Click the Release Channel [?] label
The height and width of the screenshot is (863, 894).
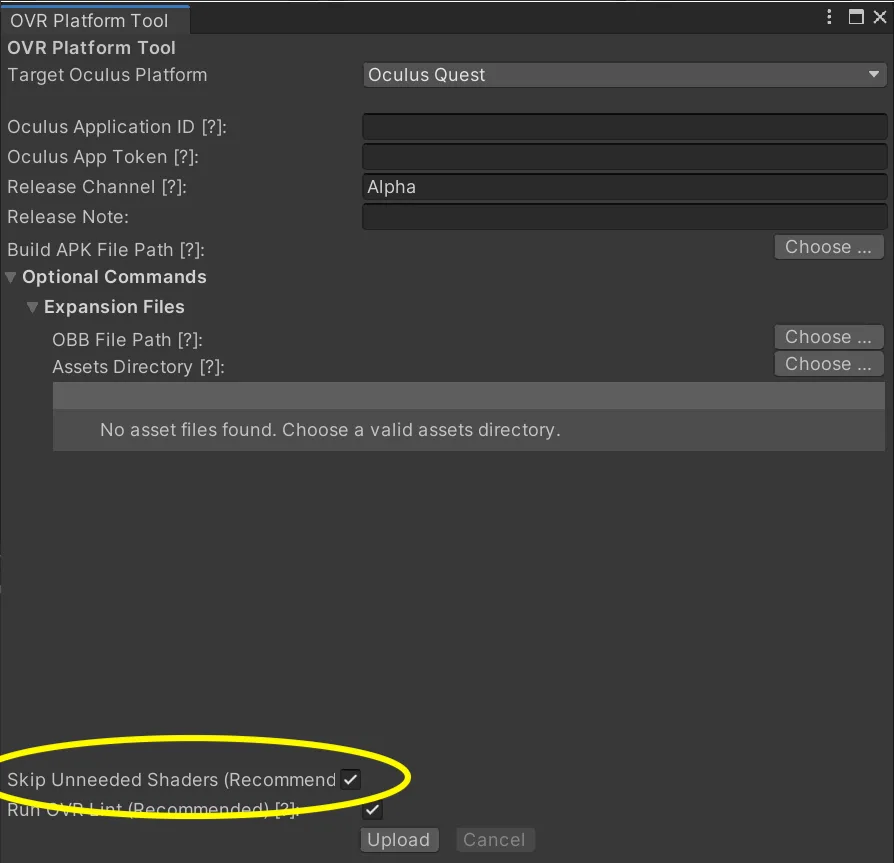(97, 187)
